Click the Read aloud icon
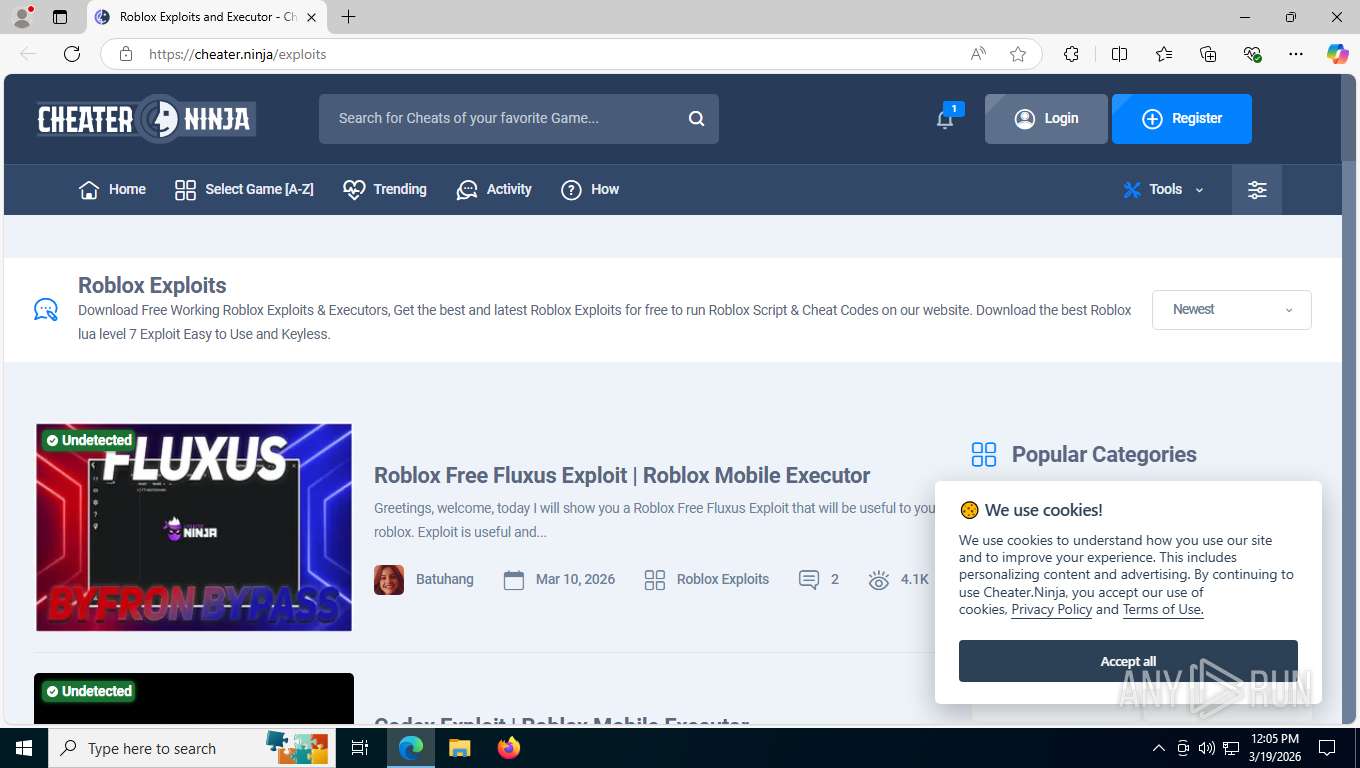This screenshot has width=1360, height=768. coord(978,54)
